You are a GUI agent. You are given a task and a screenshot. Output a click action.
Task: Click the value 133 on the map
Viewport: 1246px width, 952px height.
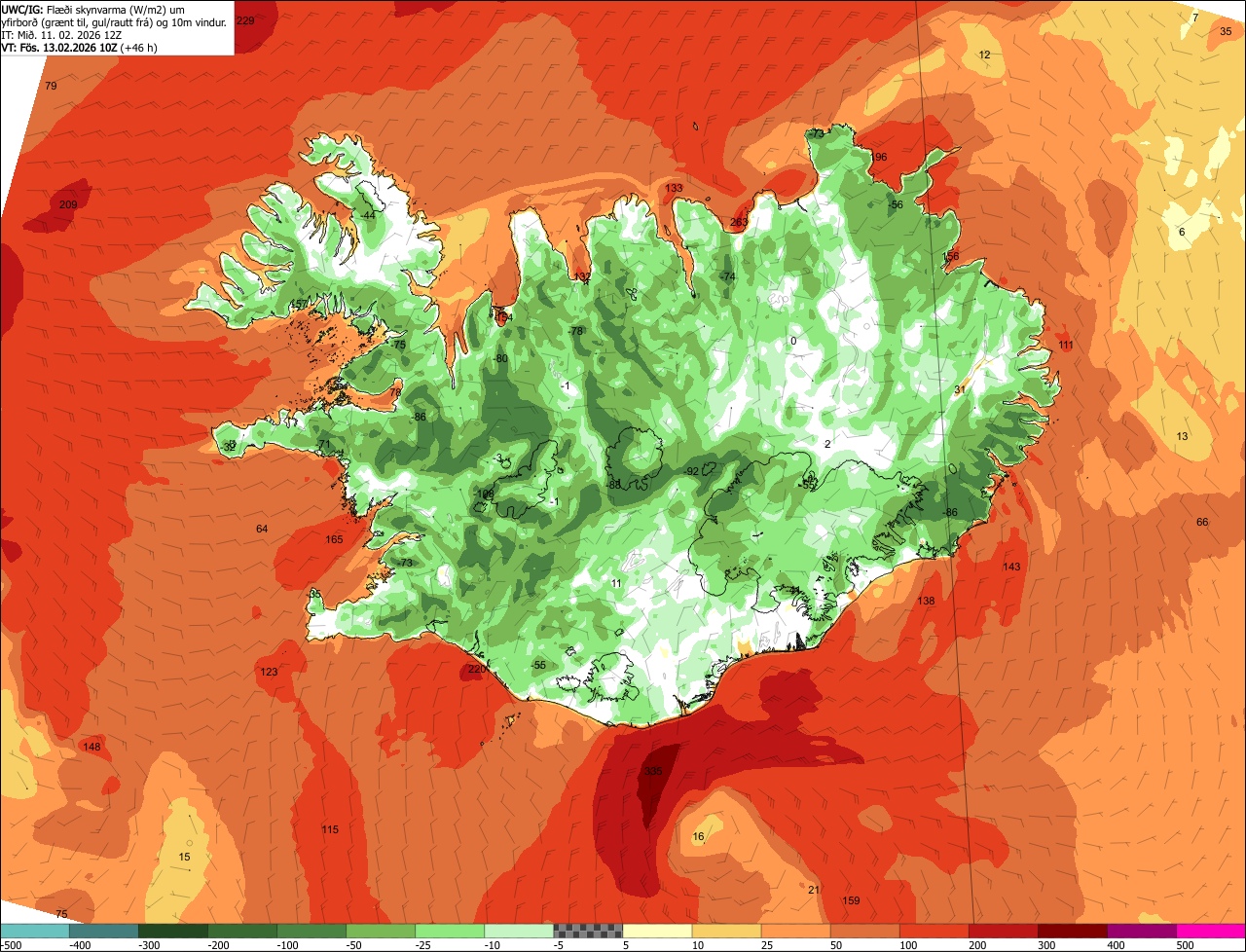(674, 188)
